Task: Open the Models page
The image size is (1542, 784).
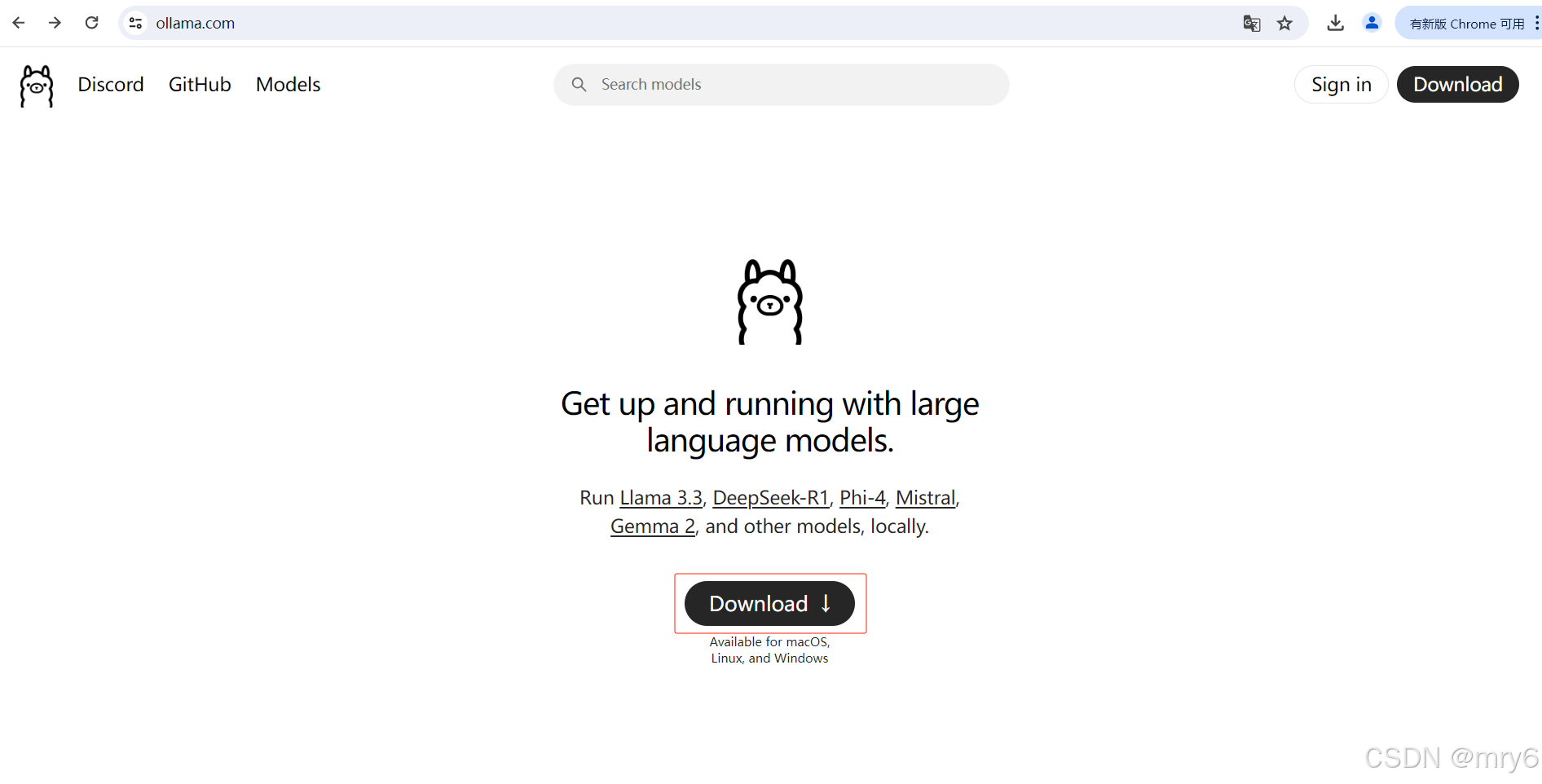Action: (x=288, y=85)
